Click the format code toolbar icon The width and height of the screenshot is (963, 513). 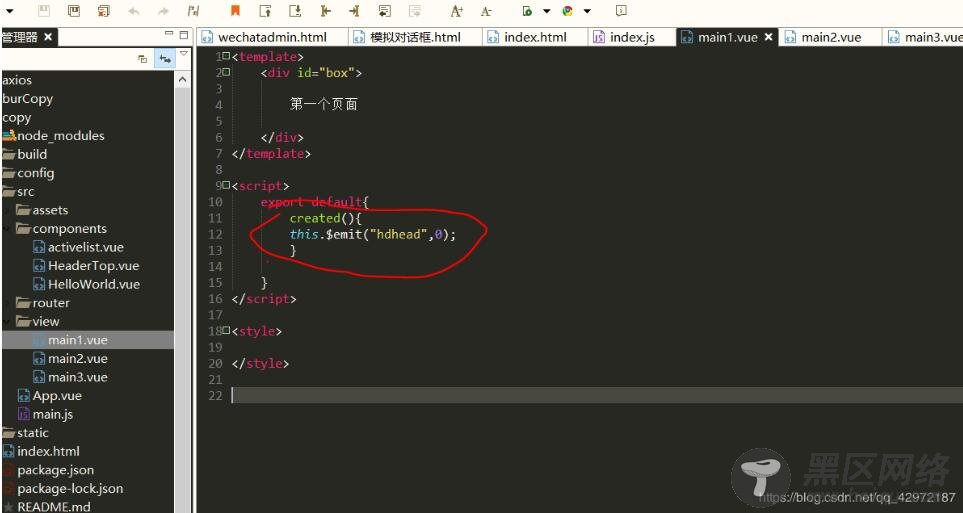[193, 10]
